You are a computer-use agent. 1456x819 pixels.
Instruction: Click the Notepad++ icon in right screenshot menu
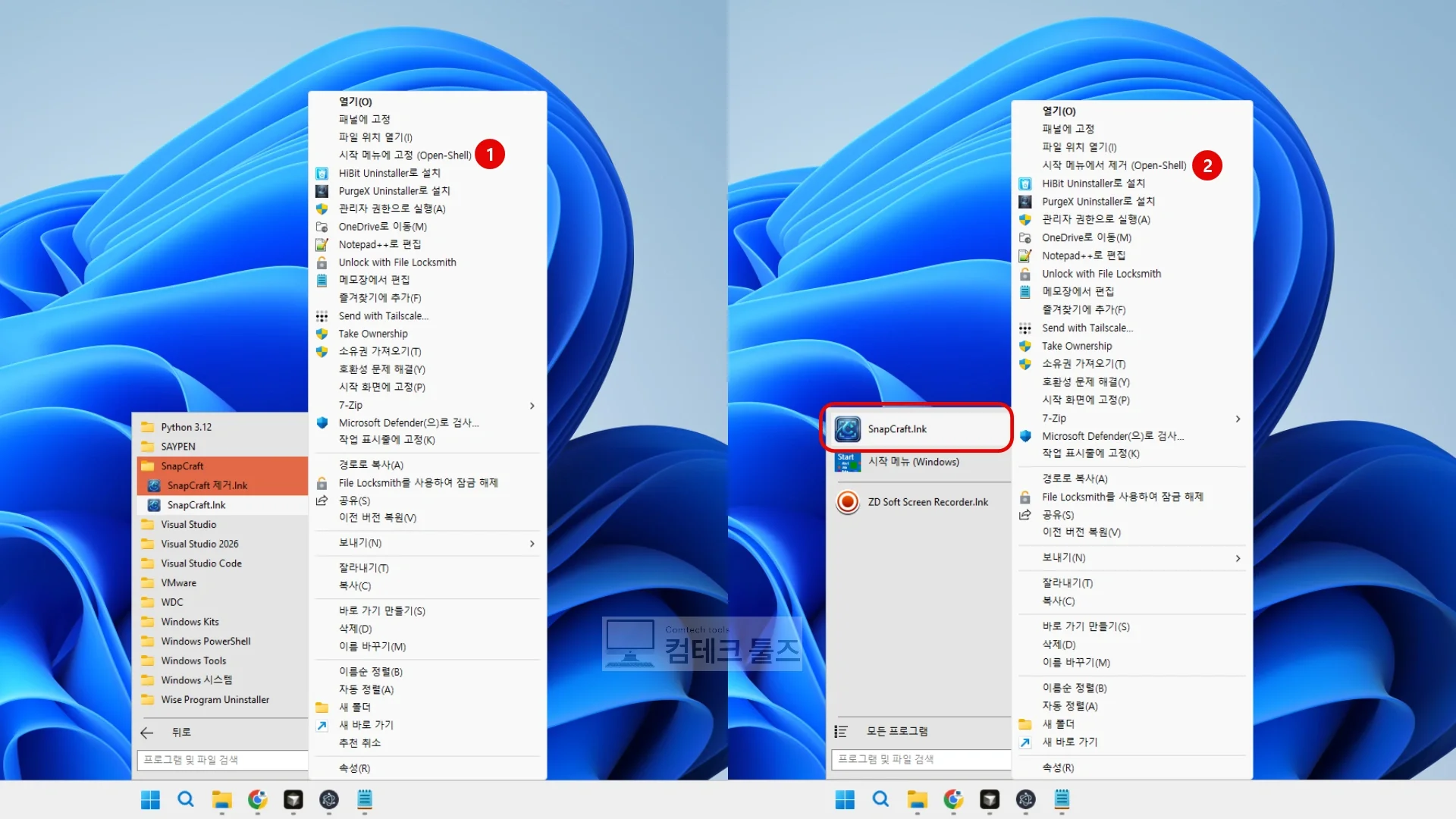click(x=1025, y=256)
